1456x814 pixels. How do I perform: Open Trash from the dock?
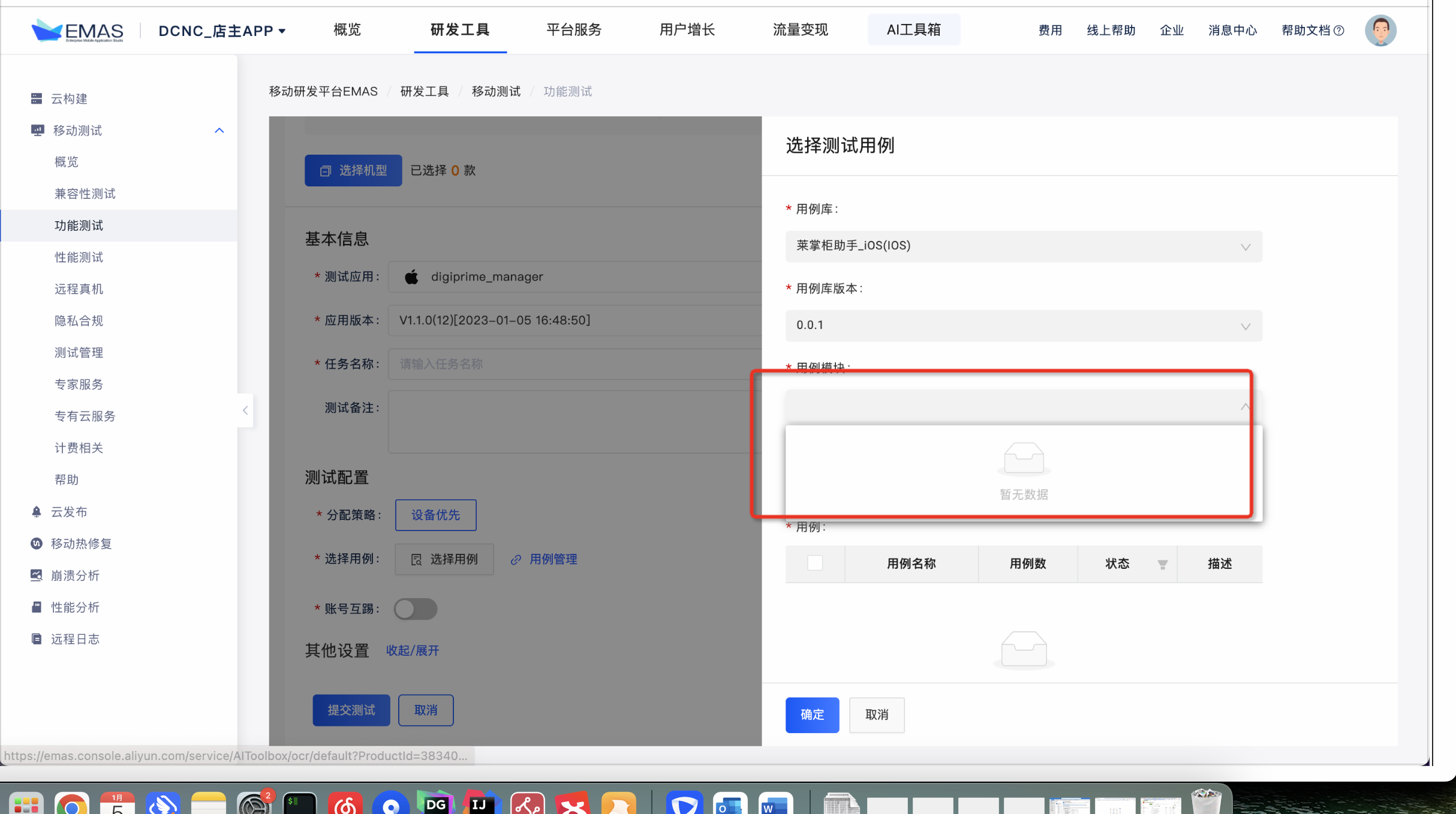1206,802
